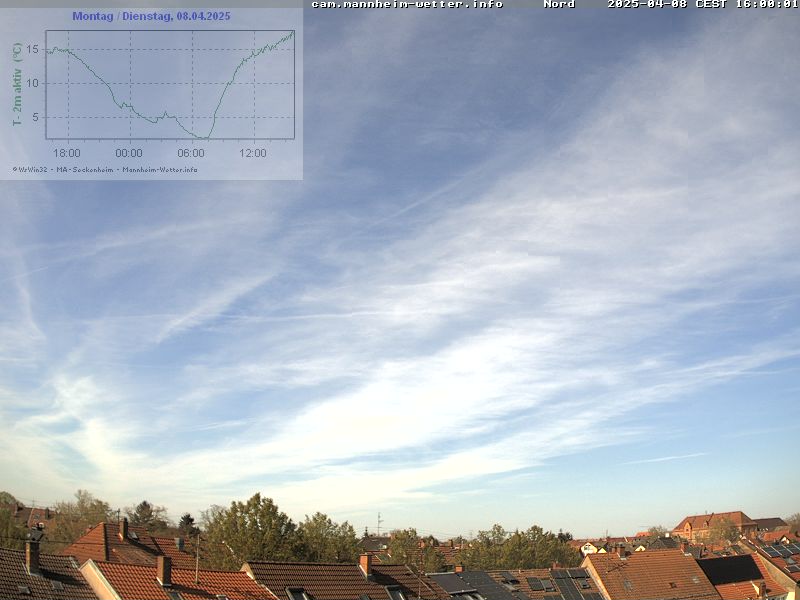Click the chart title Montag / Dienstag, 08.04.2025

(x=151, y=16)
